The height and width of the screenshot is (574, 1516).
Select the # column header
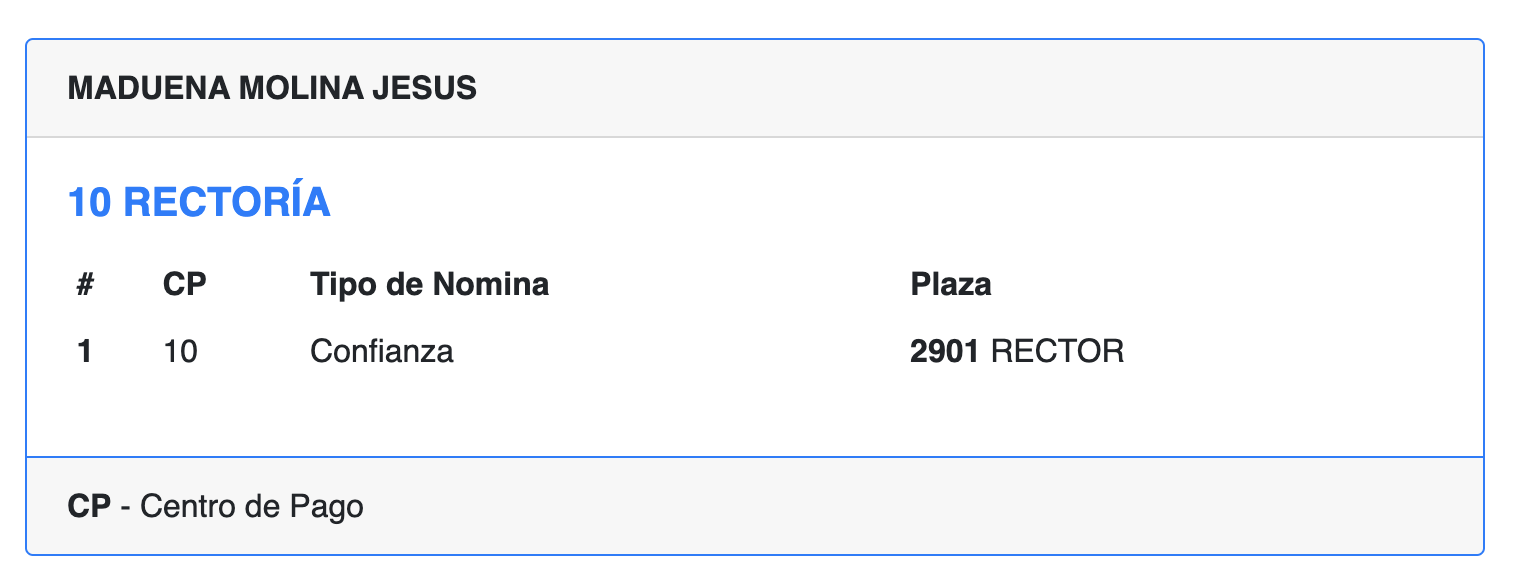tap(85, 285)
